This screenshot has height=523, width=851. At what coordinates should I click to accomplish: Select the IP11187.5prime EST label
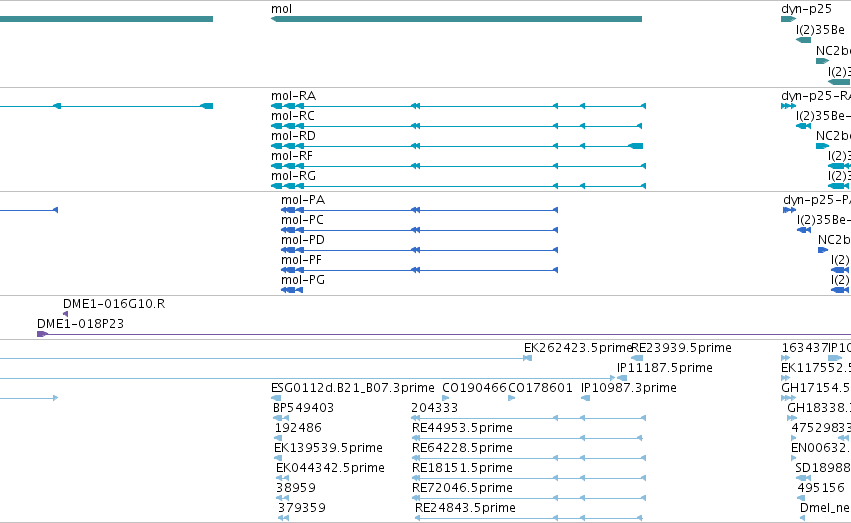point(664,368)
